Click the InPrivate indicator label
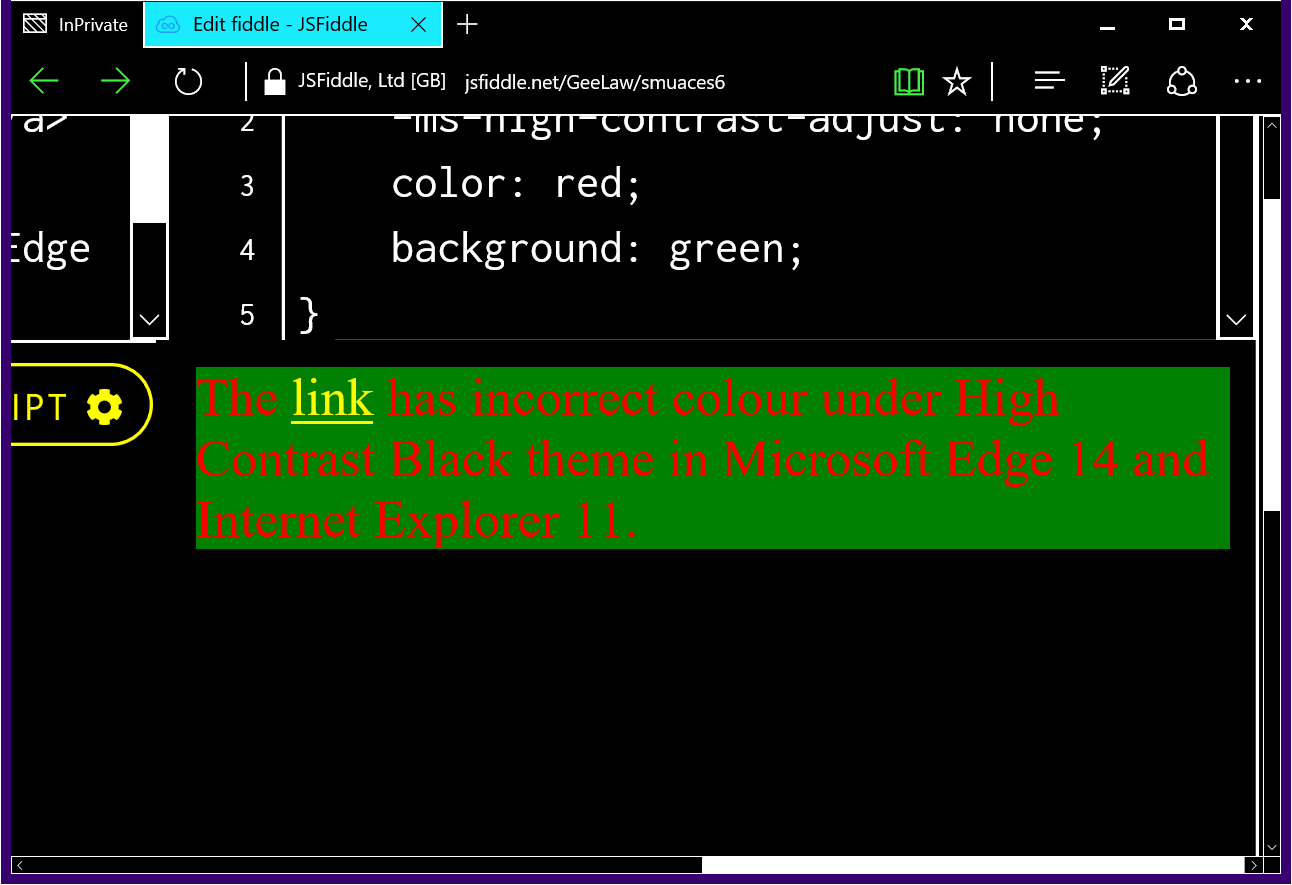1292x885 pixels. (x=76, y=25)
